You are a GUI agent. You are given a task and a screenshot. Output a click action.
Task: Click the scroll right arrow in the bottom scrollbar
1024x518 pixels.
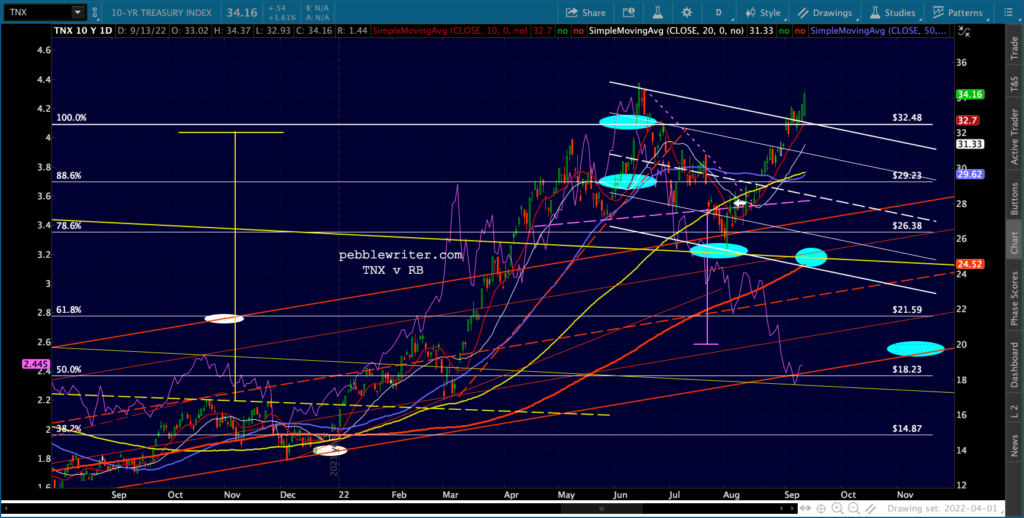pyautogui.click(x=794, y=508)
